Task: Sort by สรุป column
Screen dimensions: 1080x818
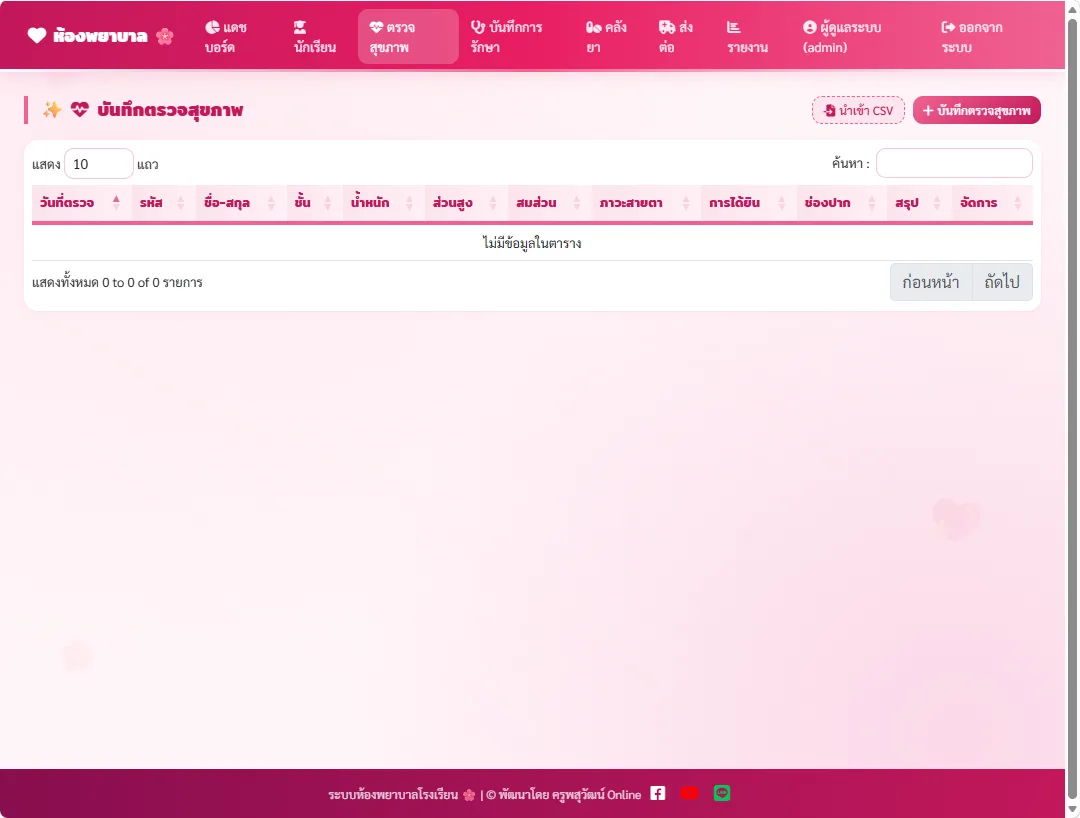Action: pos(919,203)
